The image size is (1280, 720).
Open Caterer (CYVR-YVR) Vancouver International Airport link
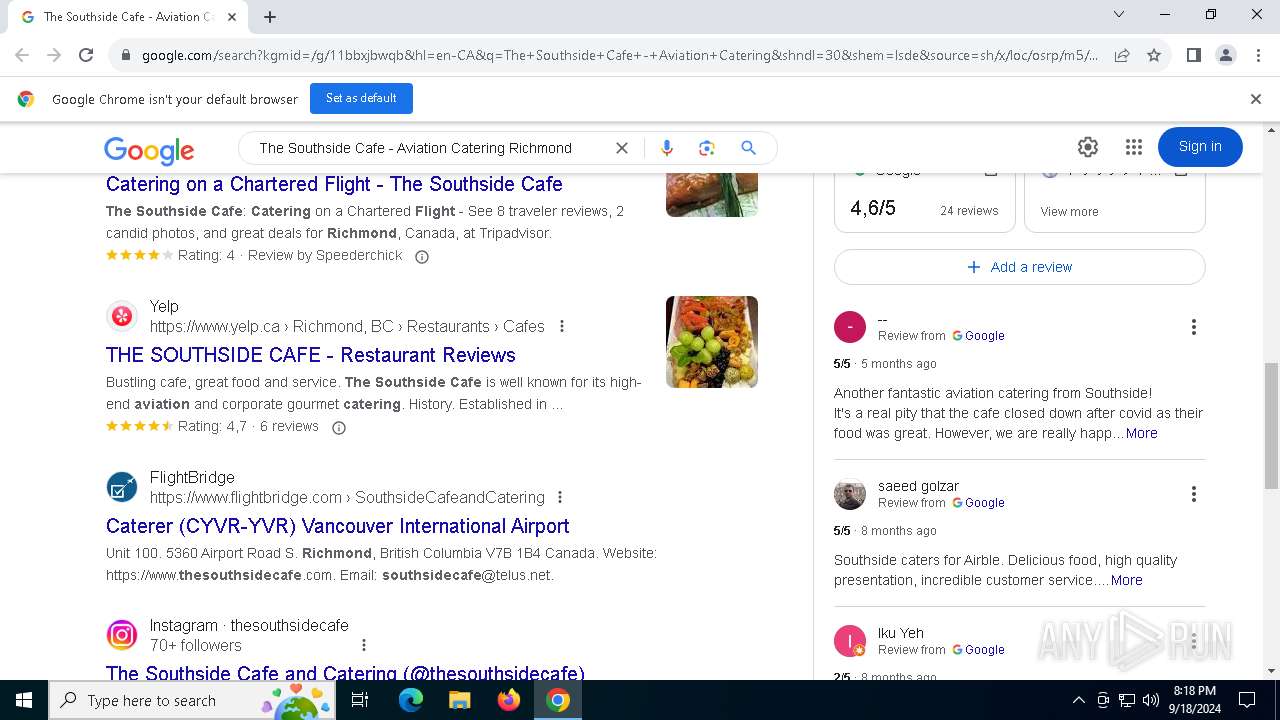[x=338, y=526]
